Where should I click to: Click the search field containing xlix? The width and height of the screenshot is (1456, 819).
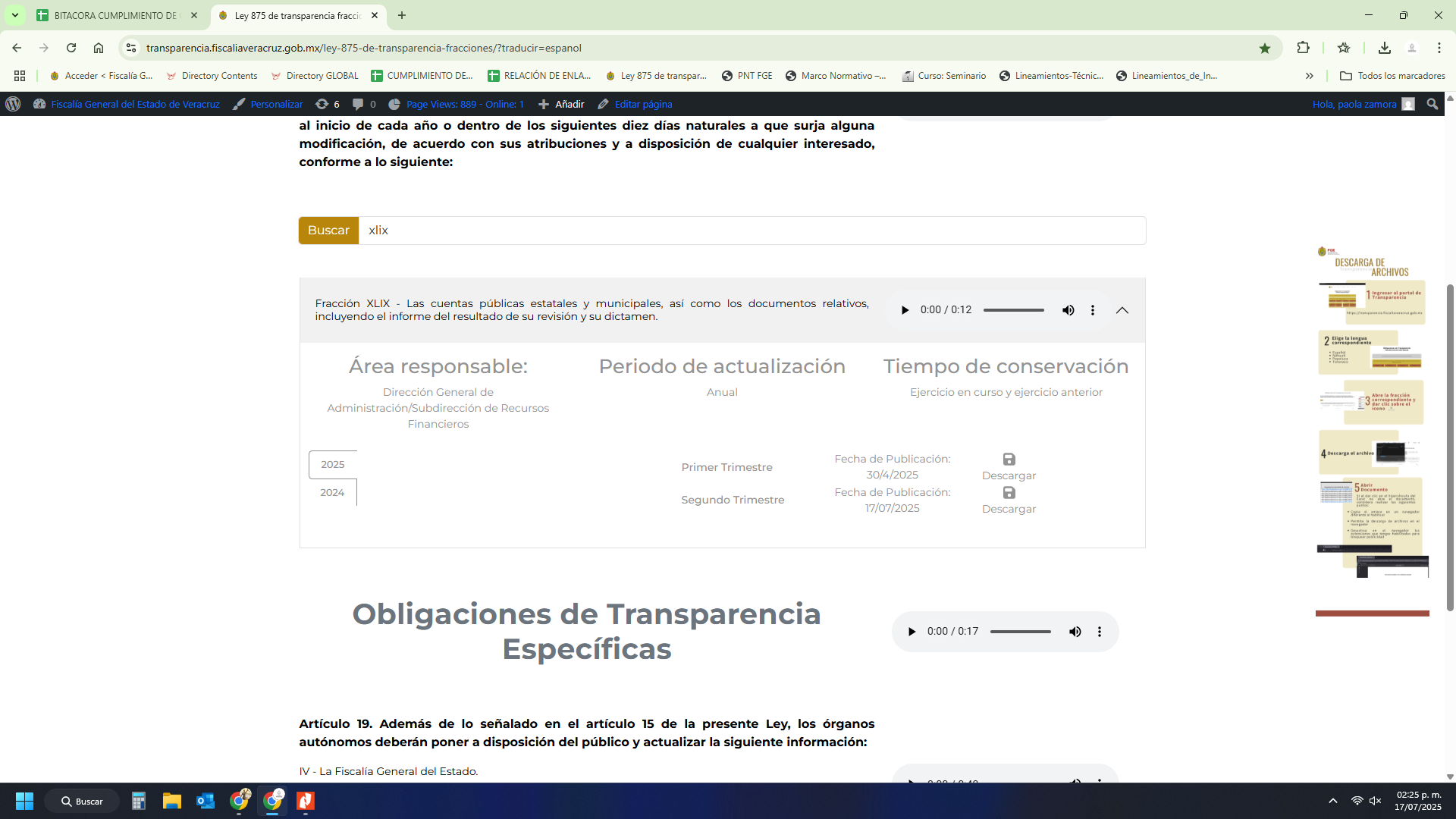[751, 231]
